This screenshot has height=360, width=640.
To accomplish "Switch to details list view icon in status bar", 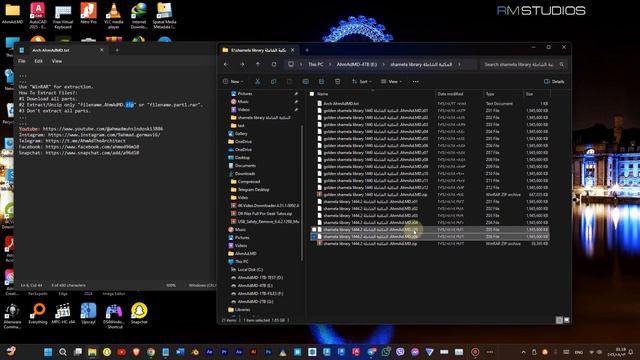I will pyautogui.click(x=560, y=320).
